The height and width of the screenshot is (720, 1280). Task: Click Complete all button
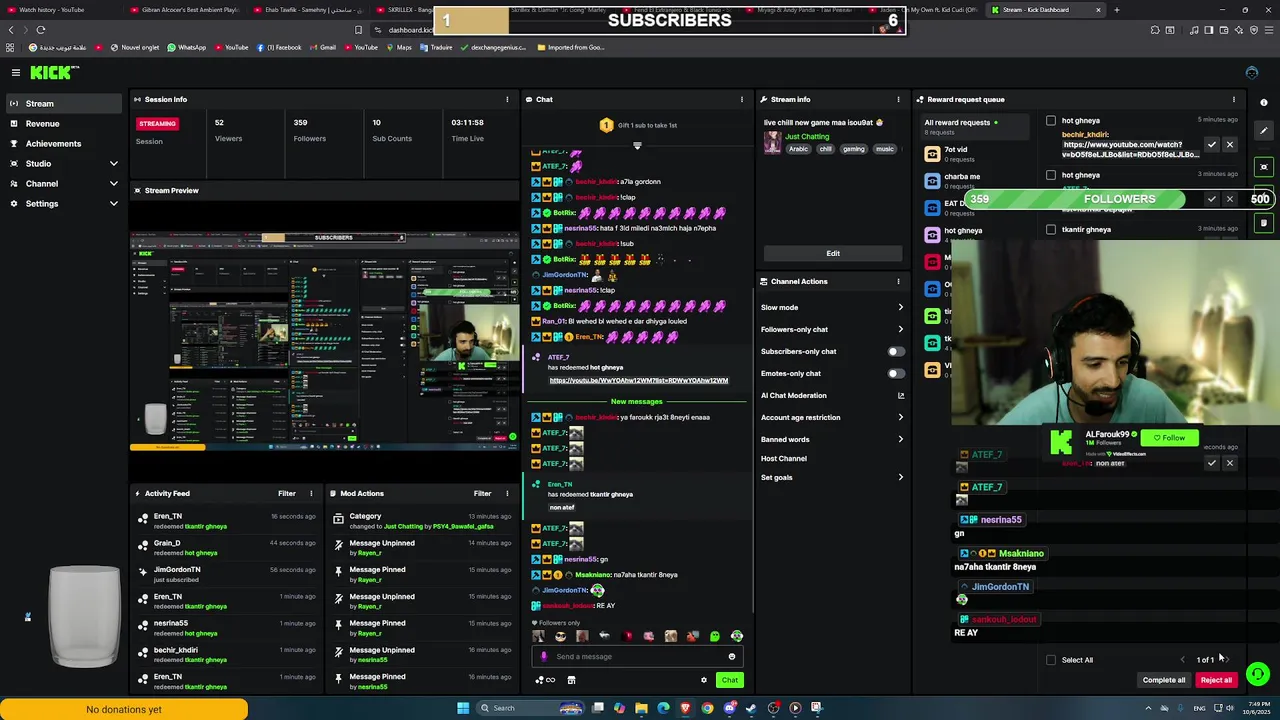(1164, 680)
